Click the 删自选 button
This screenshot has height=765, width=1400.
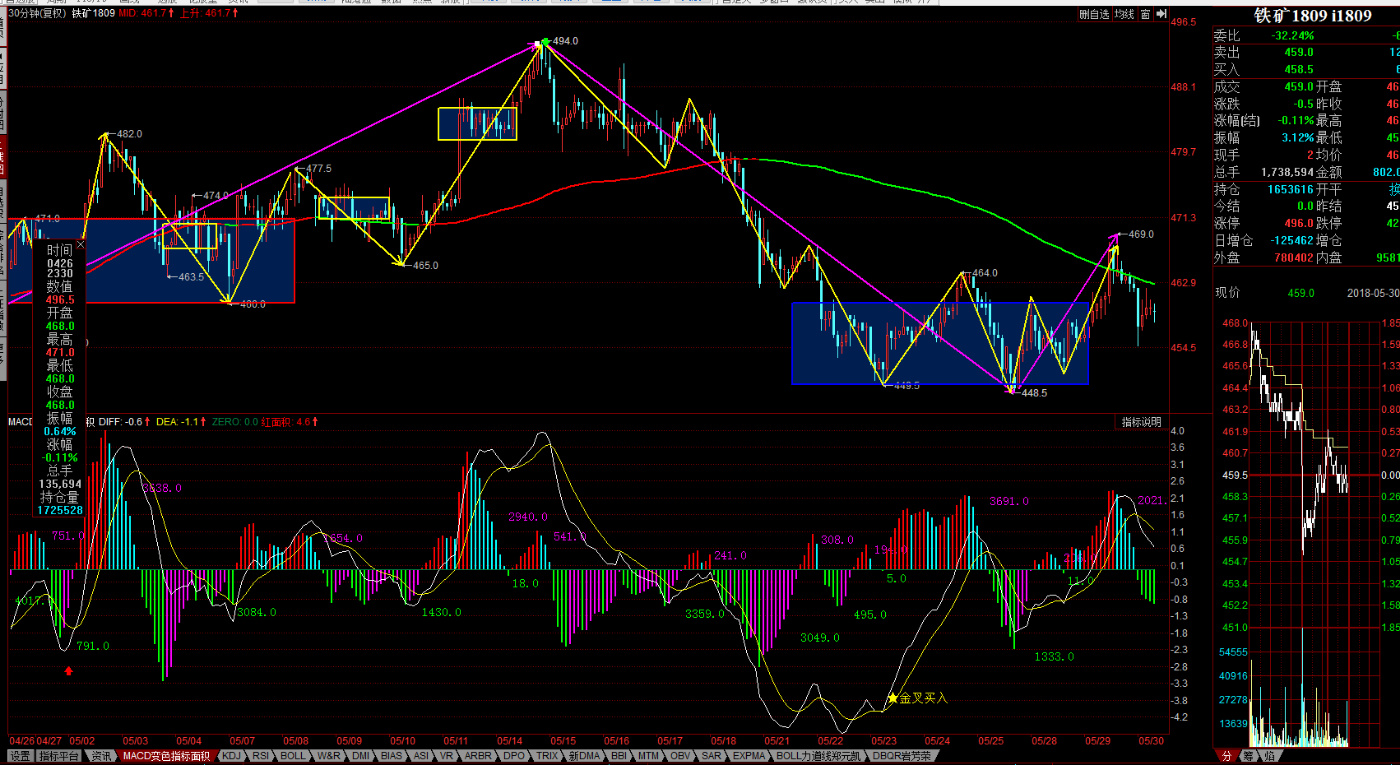point(1094,14)
